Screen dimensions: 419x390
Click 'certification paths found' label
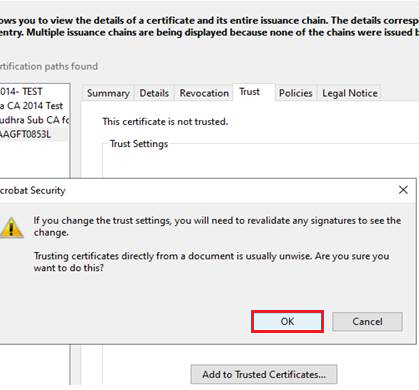(x=49, y=66)
